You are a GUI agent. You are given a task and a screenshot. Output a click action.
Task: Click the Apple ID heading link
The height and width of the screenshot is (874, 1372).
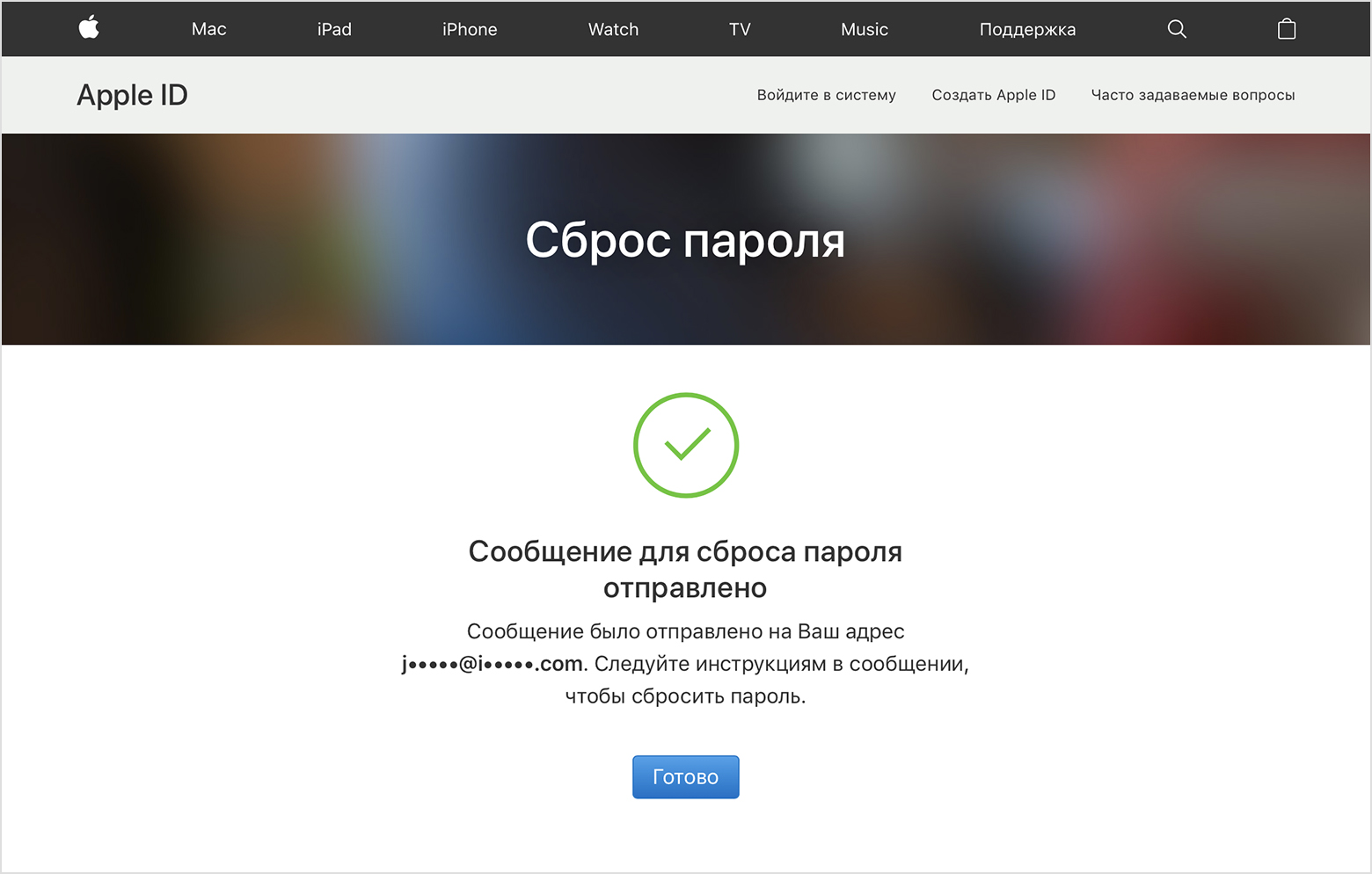132,95
